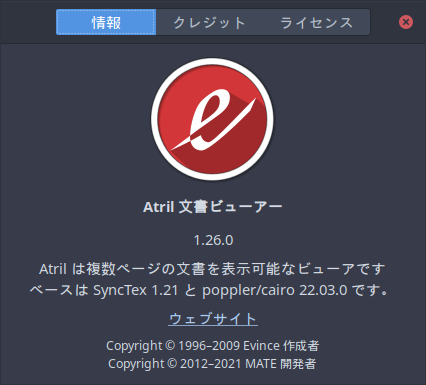Open the ウェブサイト link

pyautogui.click(x=213, y=318)
